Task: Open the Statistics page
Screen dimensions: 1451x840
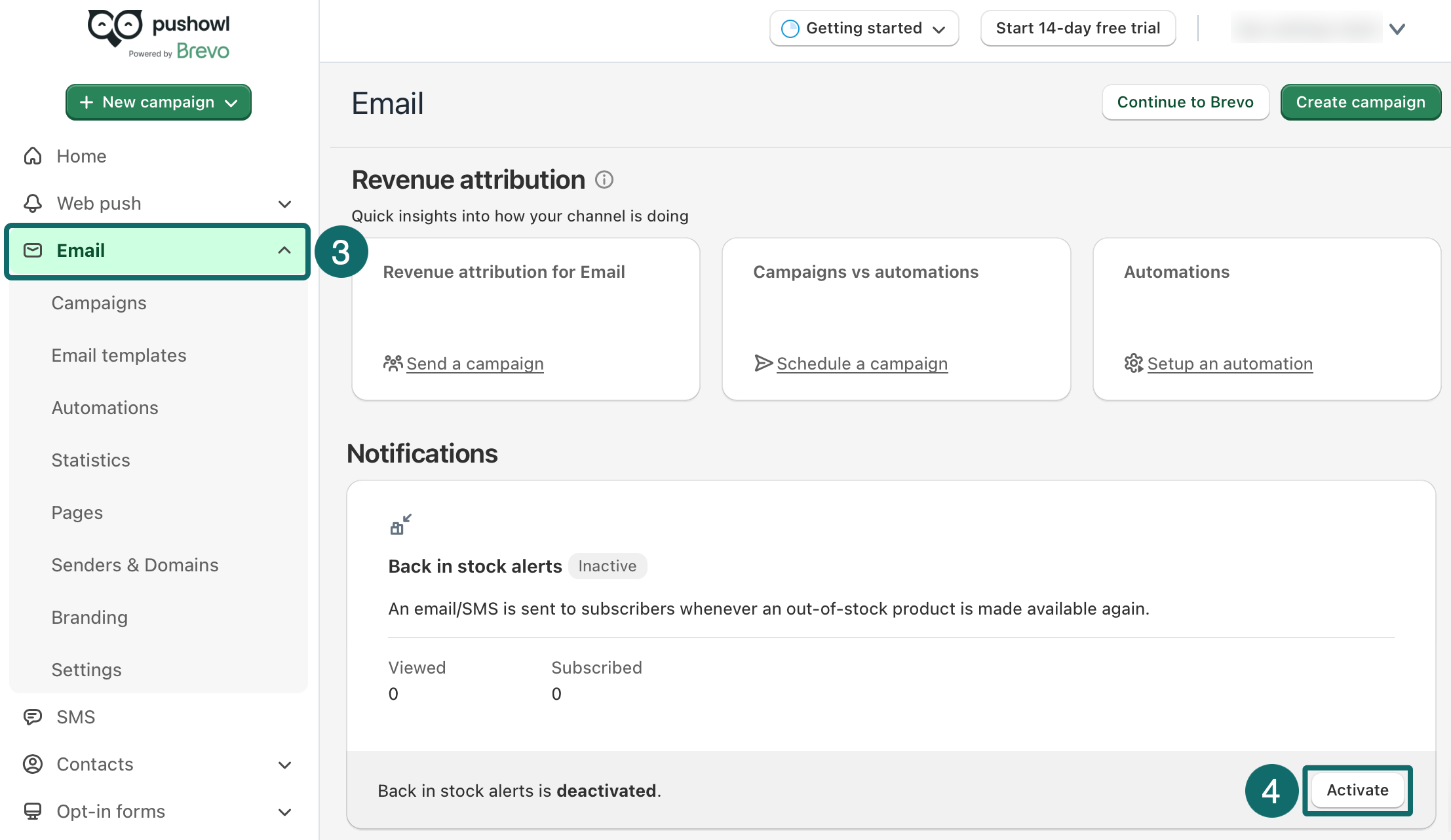Action: pos(91,460)
